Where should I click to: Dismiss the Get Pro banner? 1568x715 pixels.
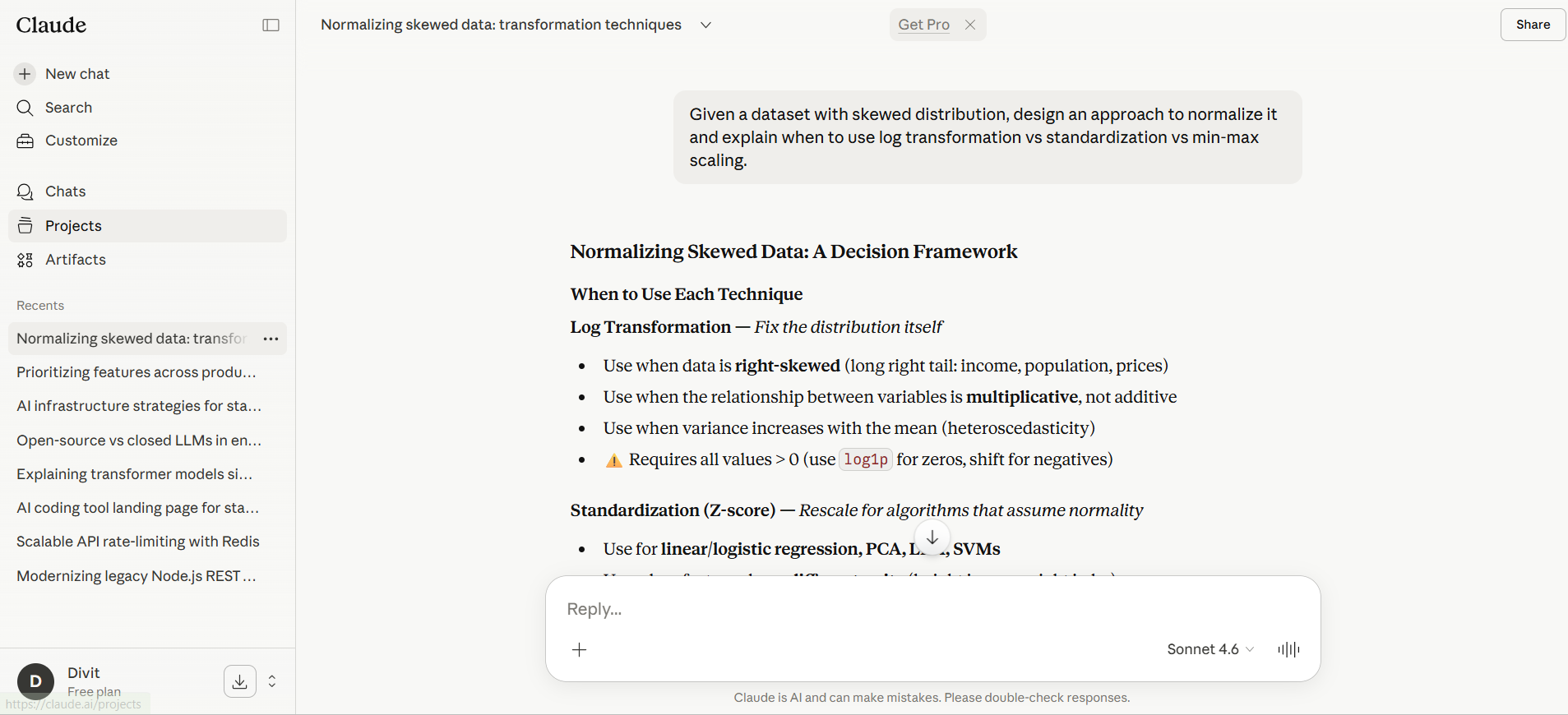tap(969, 25)
